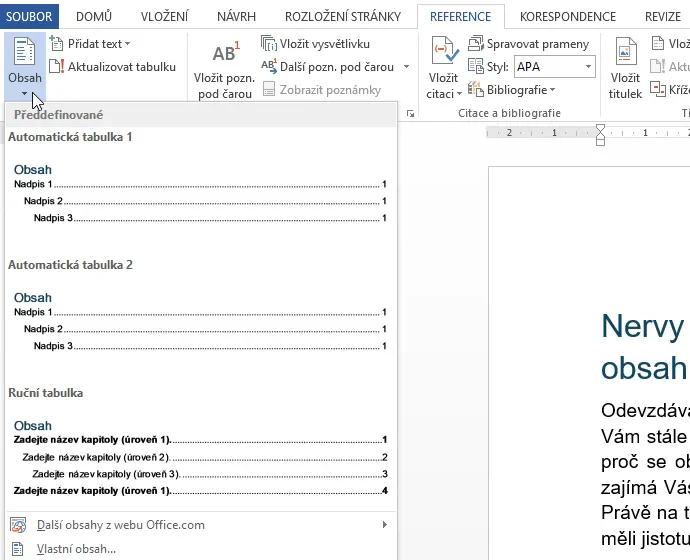Click Aktualizovat tabulku label

click(x=122, y=67)
